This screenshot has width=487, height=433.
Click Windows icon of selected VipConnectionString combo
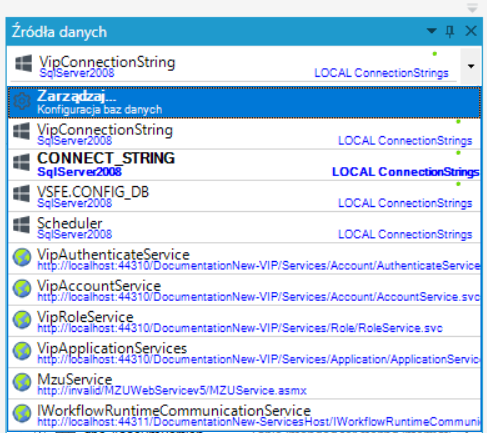pyautogui.click(x=24, y=63)
